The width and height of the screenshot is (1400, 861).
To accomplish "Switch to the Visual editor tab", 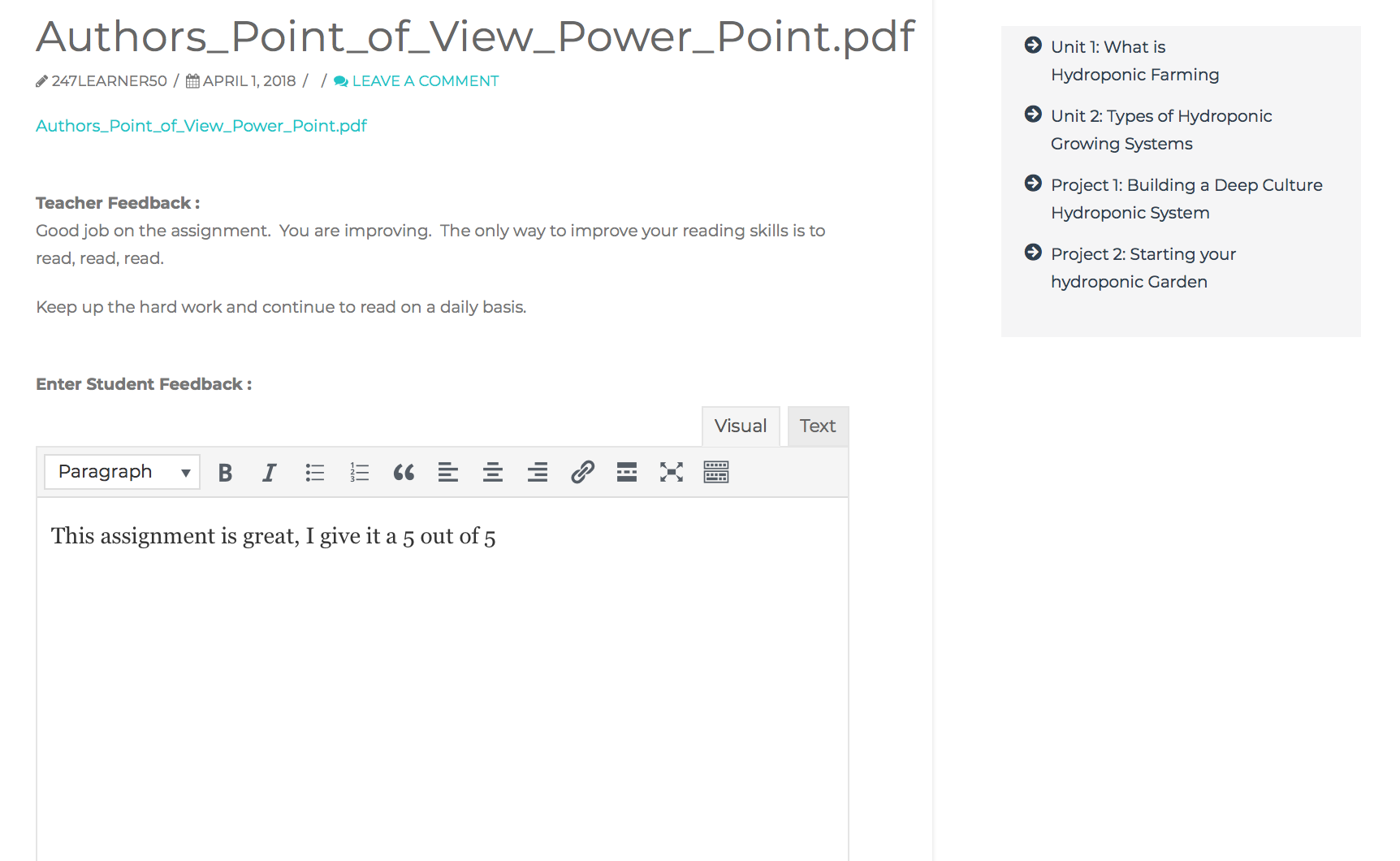I will 741,426.
